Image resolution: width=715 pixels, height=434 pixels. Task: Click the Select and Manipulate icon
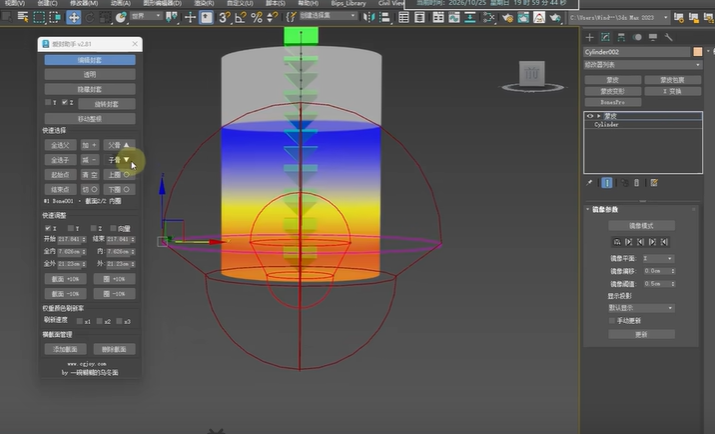pos(190,17)
